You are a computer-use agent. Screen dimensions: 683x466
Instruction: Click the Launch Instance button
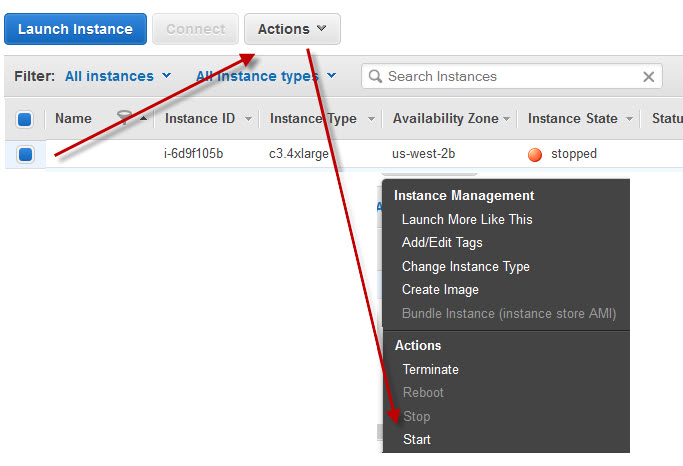pyautogui.click(x=75, y=29)
